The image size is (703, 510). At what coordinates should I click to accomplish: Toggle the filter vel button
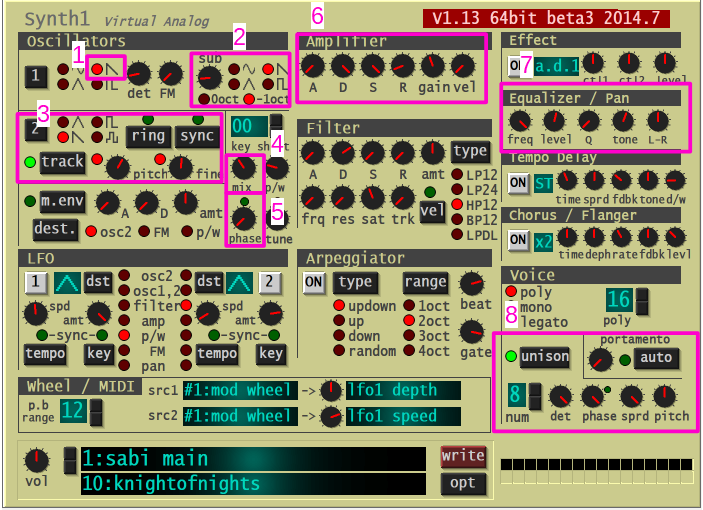(432, 212)
